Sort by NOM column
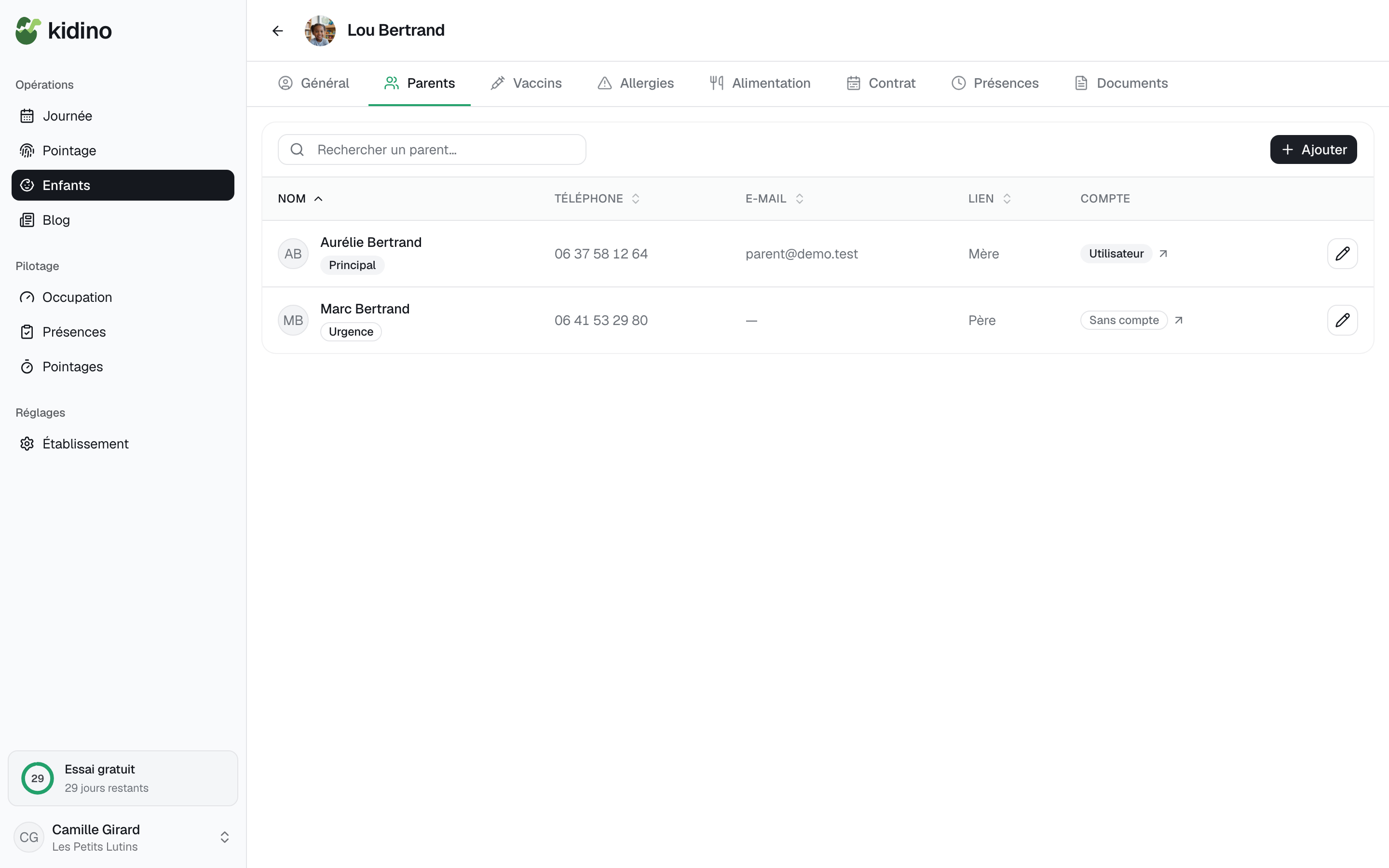This screenshot has height=868, width=1389. pos(300,199)
